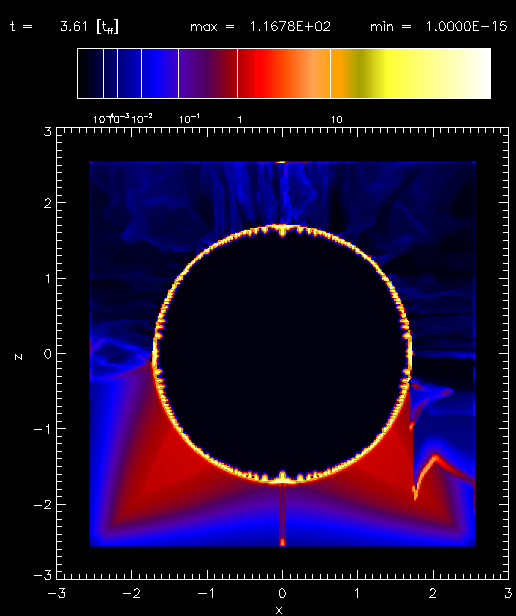Click the z axis label

coord(18,357)
